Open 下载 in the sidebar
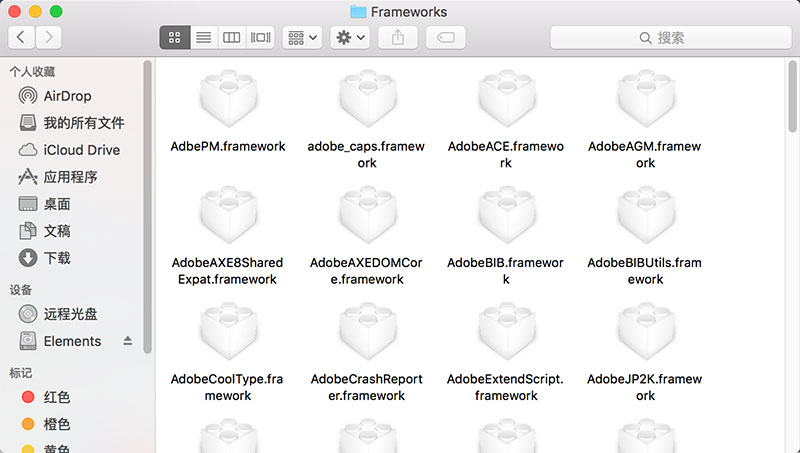 (x=44, y=258)
